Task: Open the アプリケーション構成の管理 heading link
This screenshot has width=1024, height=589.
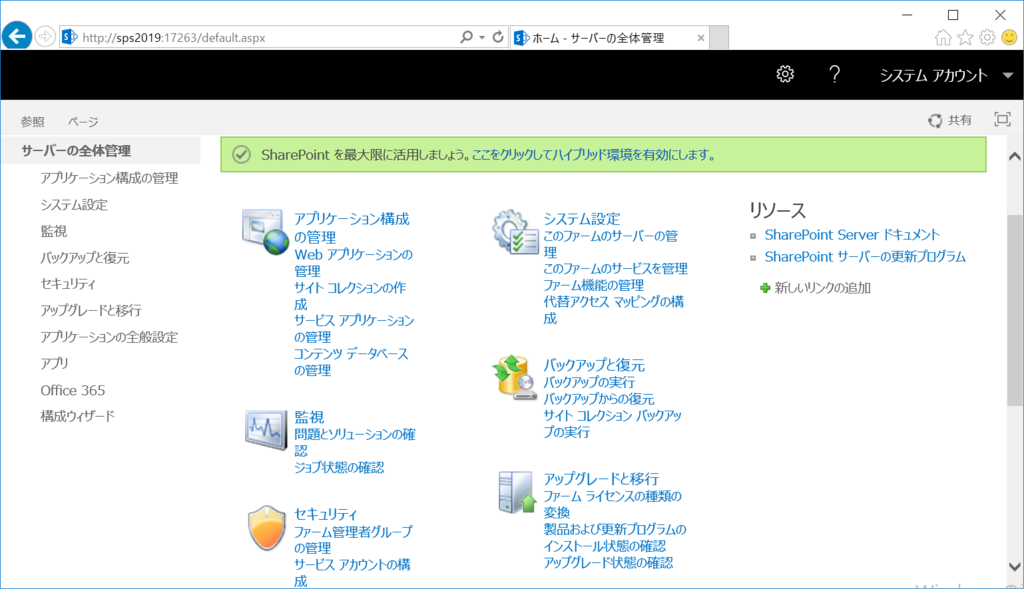Action: pos(351,227)
